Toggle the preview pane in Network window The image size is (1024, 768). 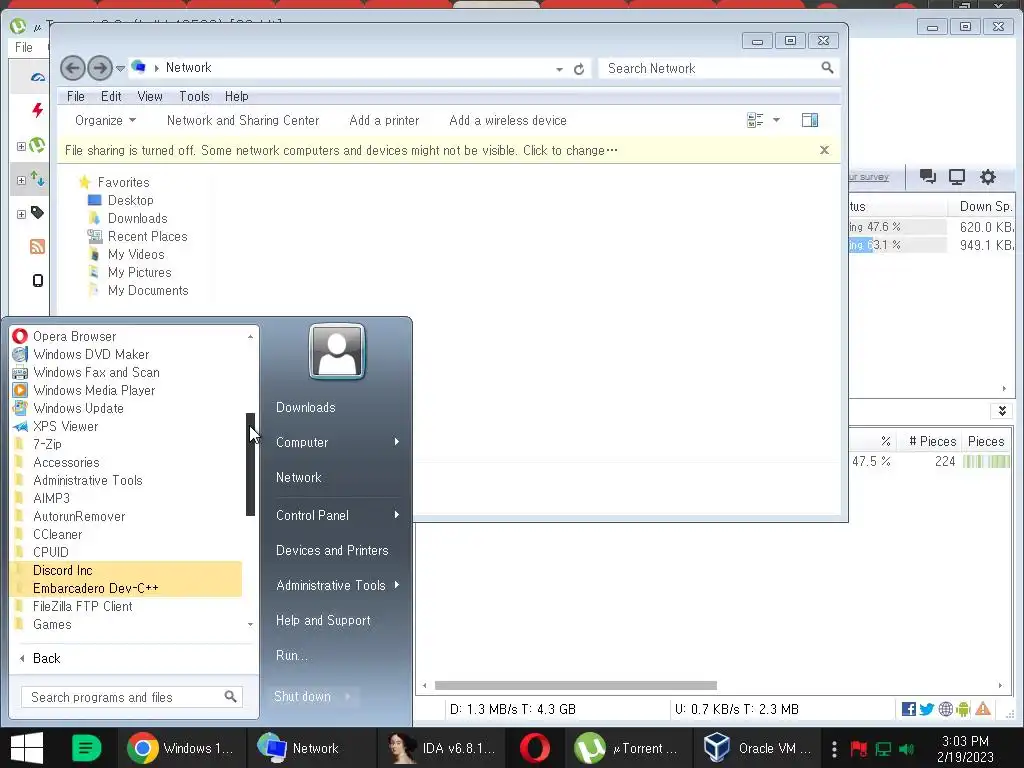tap(810, 120)
